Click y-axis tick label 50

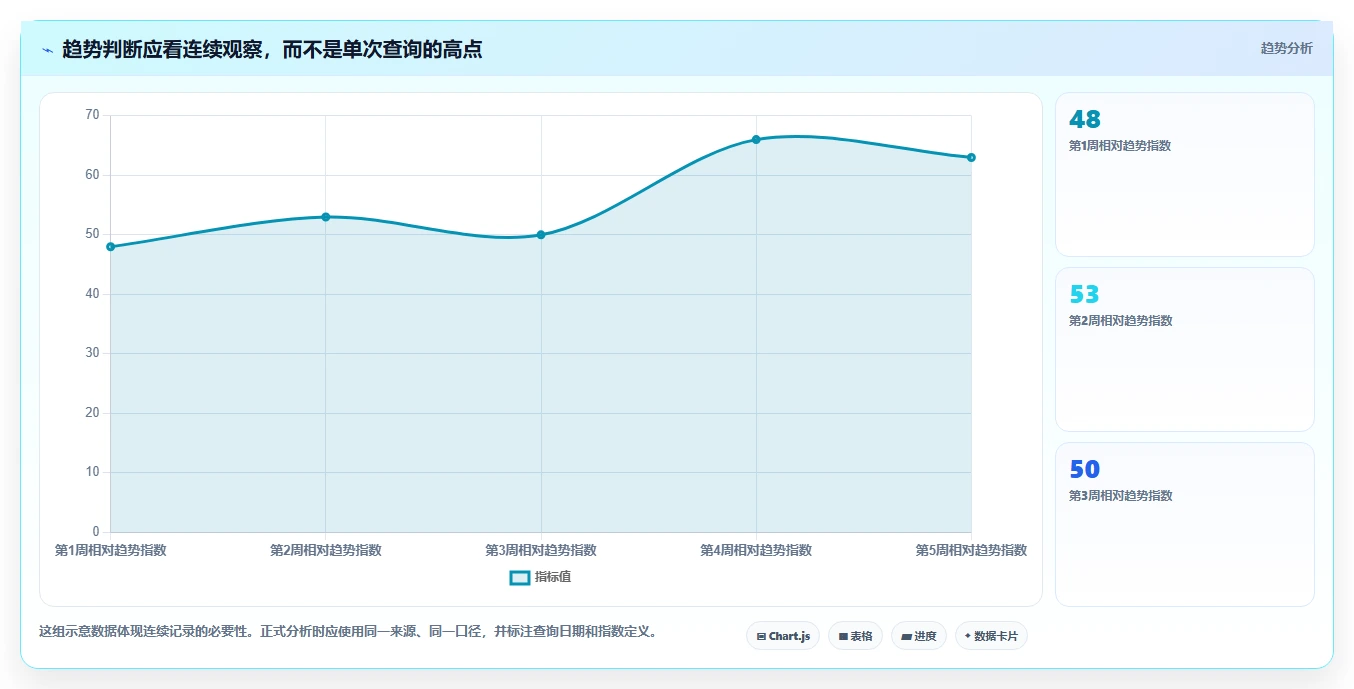[92, 234]
